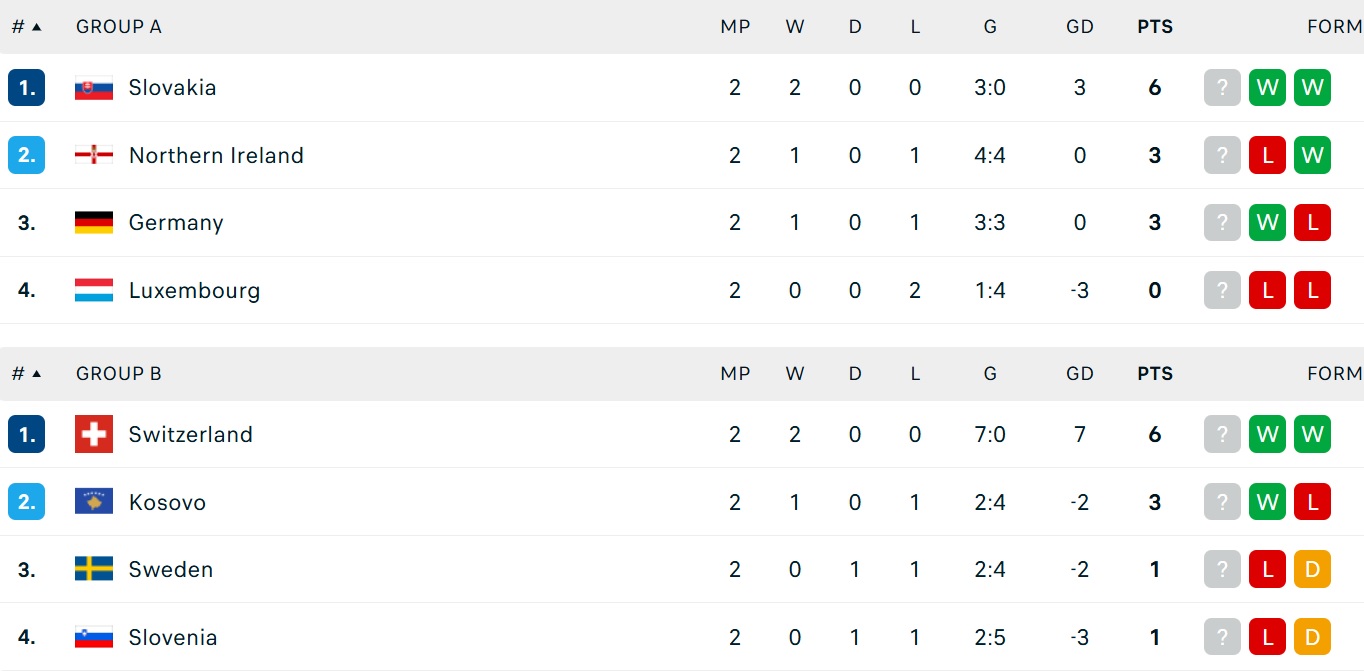Open the Switzerland team link
The height and width of the screenshot is (671, 1364).
[x=190, y=434]
